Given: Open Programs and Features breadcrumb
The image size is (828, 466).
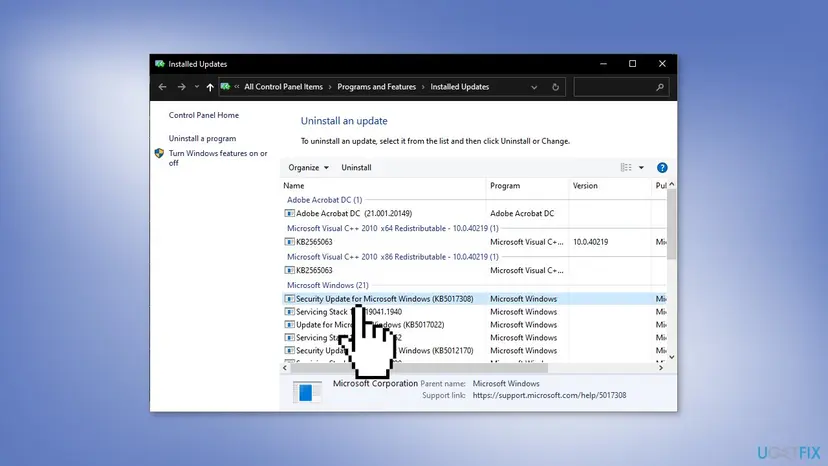Looking at the screenshot, I should point(377,87).
